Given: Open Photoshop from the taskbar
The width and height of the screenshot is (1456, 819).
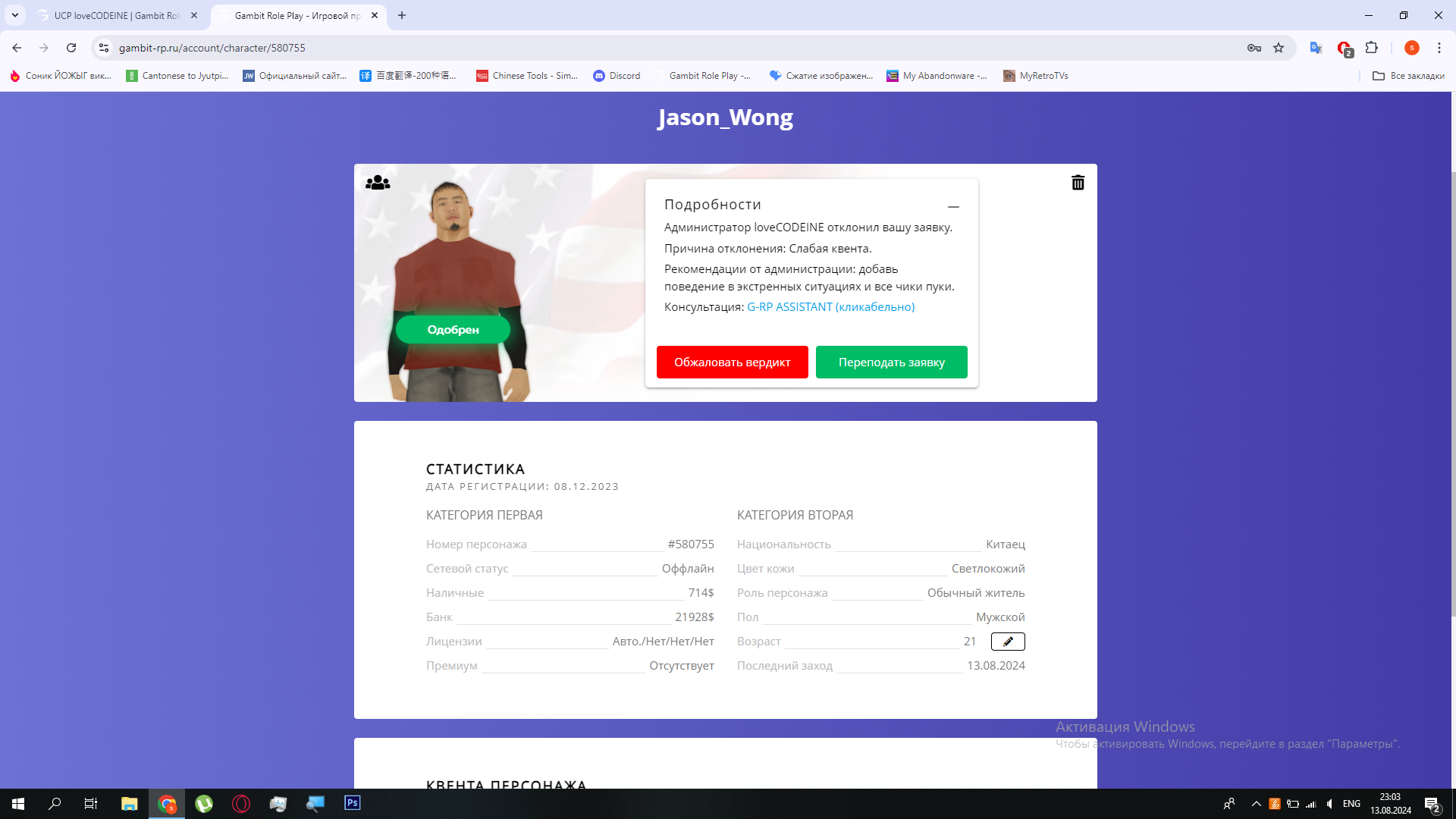Looking at the screenshot, I should coord(353,803).
